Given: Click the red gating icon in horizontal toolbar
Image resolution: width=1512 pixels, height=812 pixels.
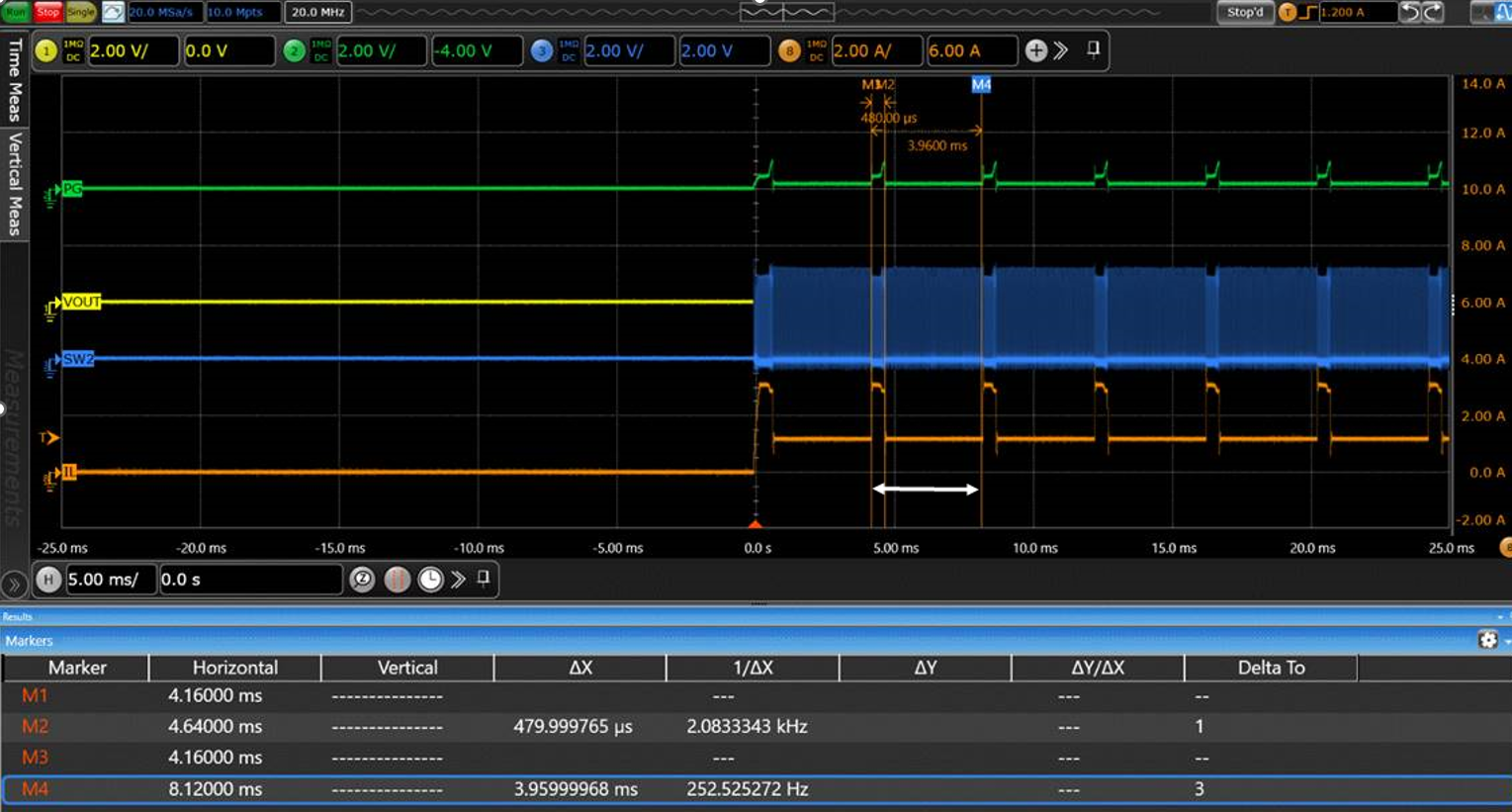Looking at the screenshot, I should tap(397, 580).
